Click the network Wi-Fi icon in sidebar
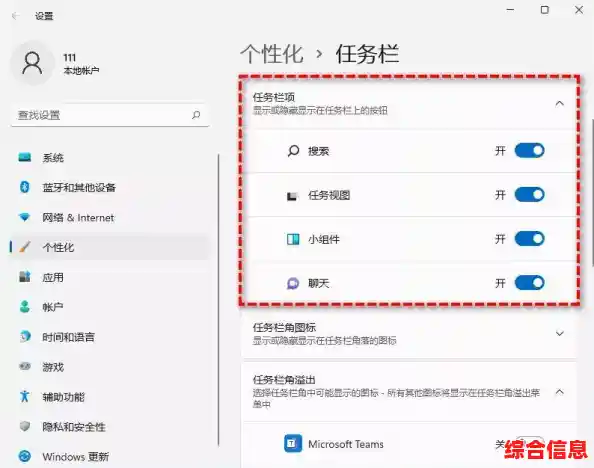The width and height of the screenshot is (594, 468). pyautogui.click(x=25, y=217)
